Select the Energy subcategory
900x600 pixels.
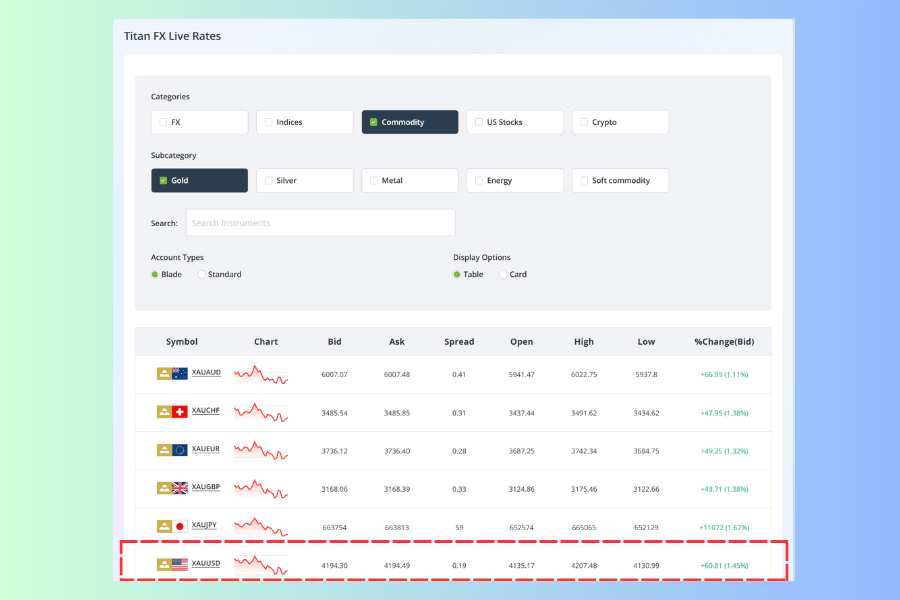coord(515,180)
